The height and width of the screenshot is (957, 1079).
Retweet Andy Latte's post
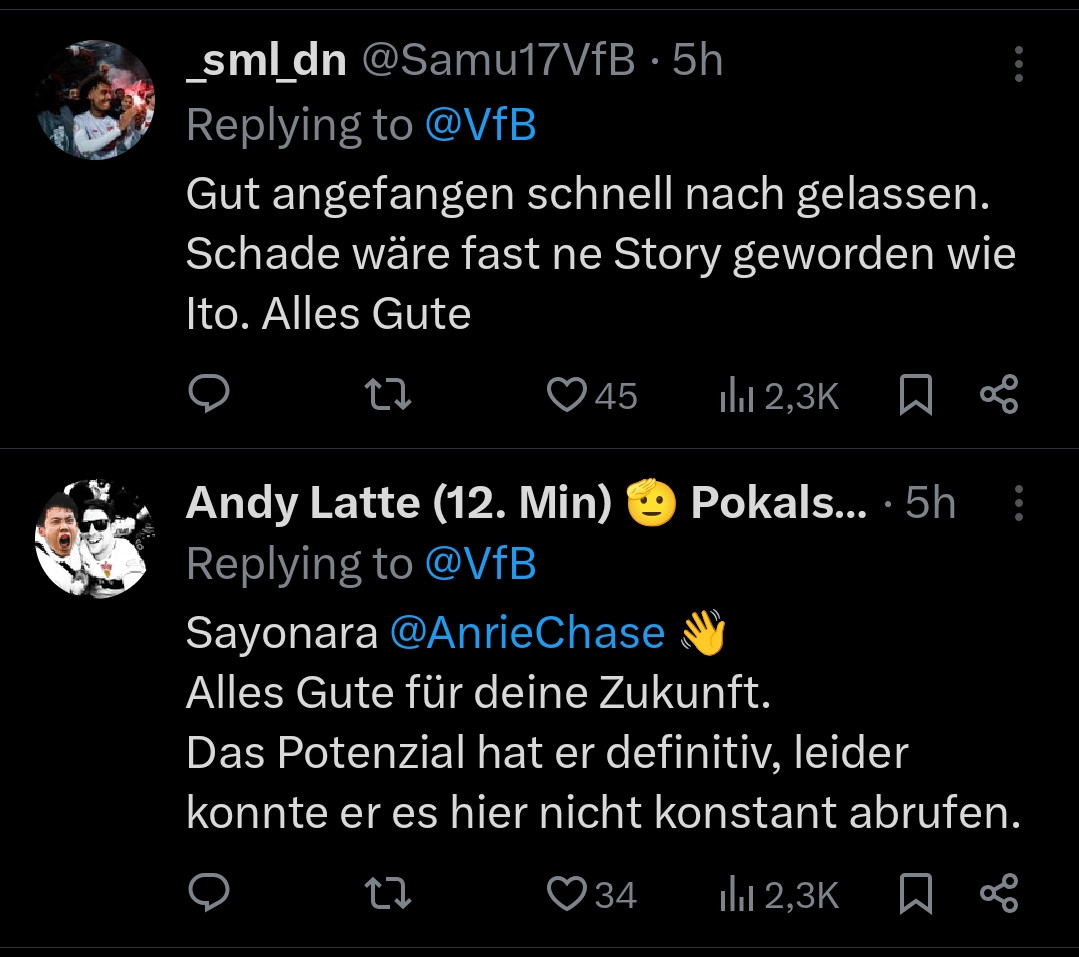coord(388,893)
